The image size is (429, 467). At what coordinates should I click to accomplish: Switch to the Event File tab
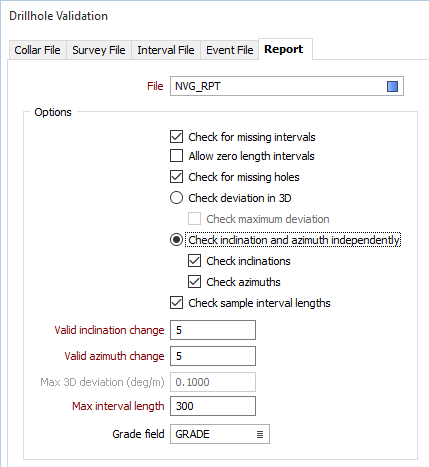pos(230,50)
